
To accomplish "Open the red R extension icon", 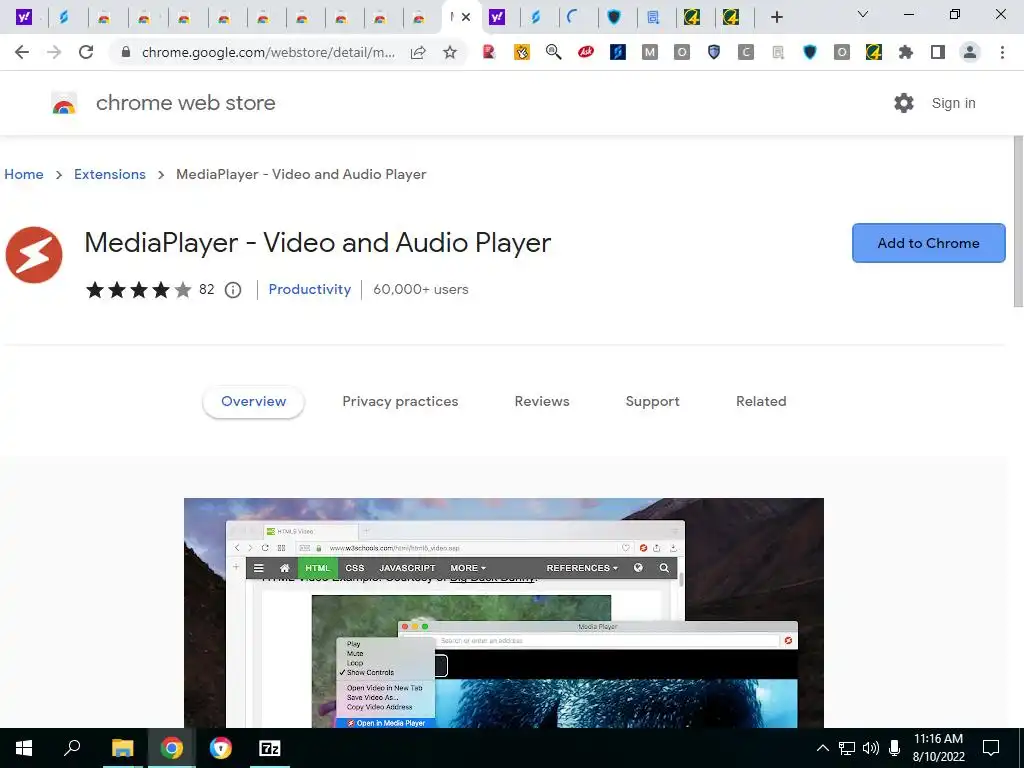I will click(489, 52).
